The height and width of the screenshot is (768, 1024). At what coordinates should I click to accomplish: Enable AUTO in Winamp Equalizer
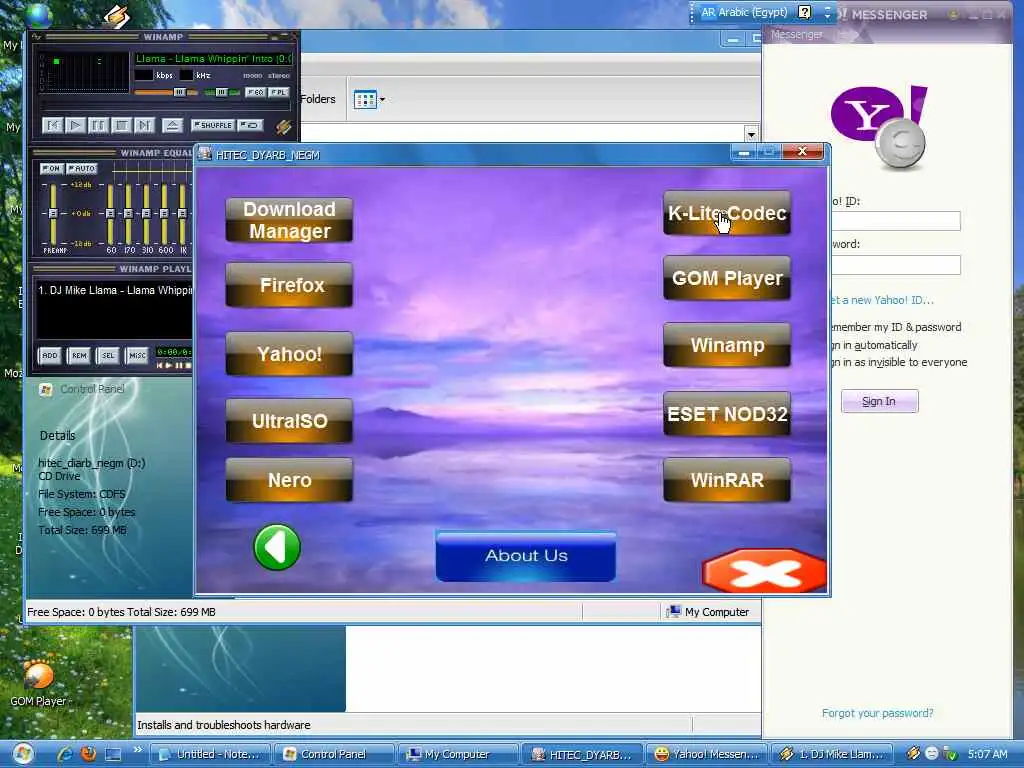coord(82,168)
